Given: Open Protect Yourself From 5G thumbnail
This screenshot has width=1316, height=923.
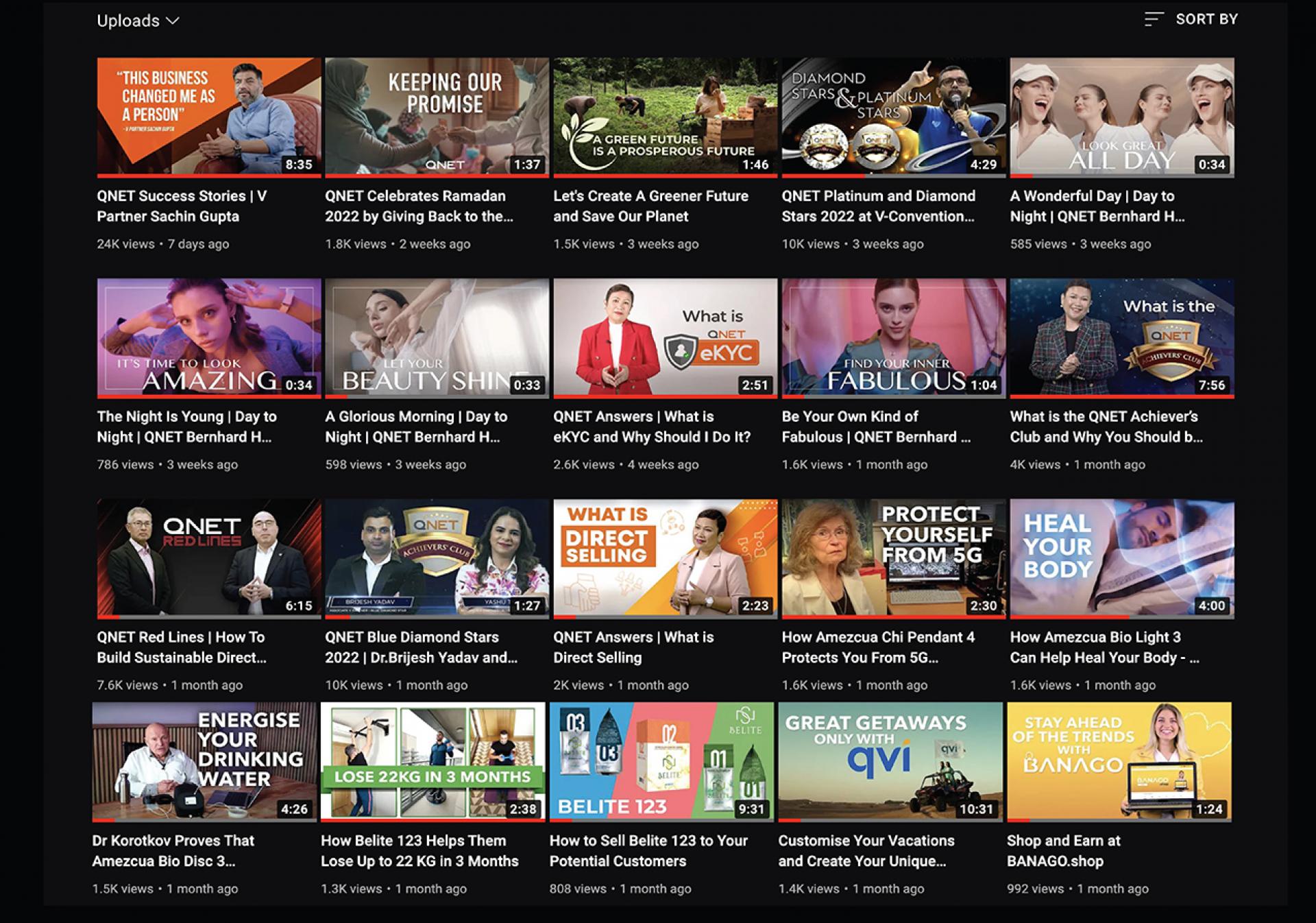Looking at the screenshot, I should [x=894, y=559].
